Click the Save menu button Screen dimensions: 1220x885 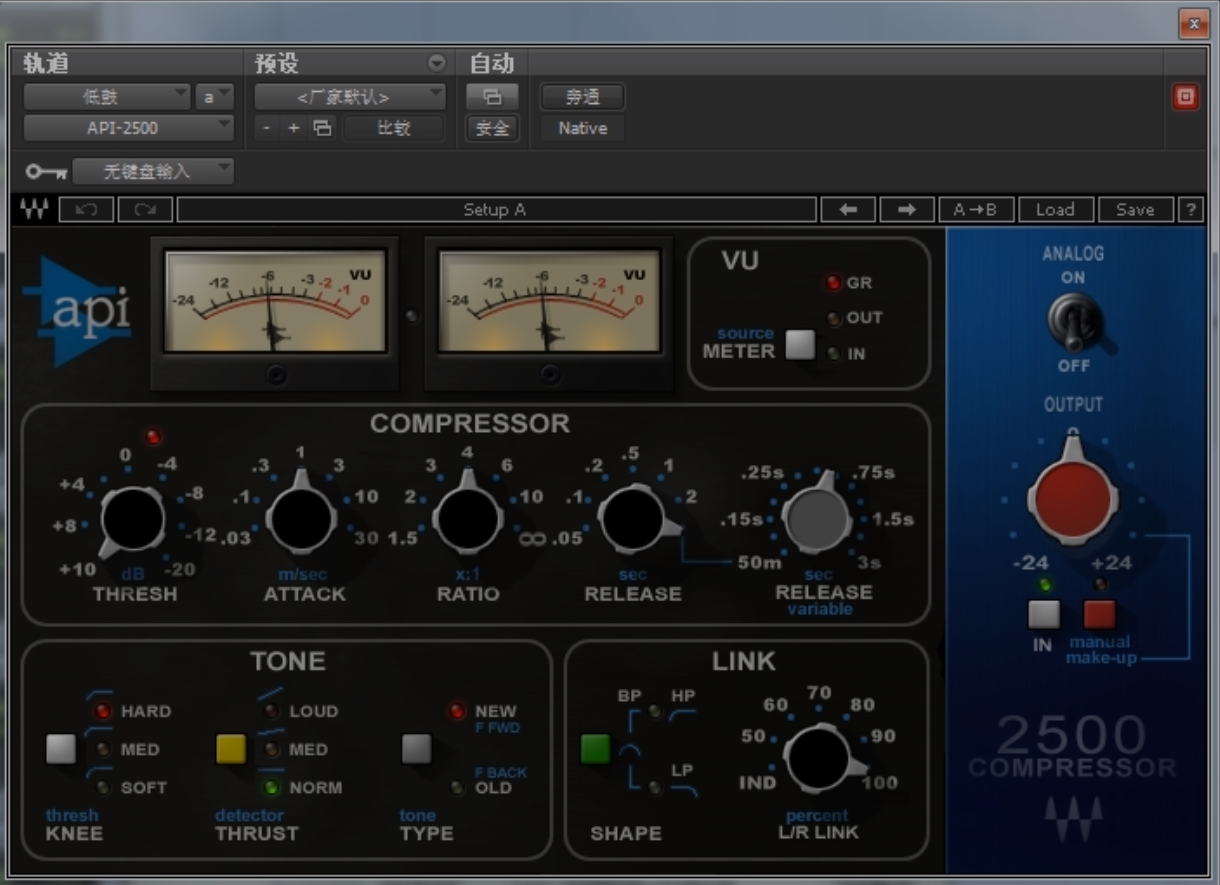[x=1135, y=210]
